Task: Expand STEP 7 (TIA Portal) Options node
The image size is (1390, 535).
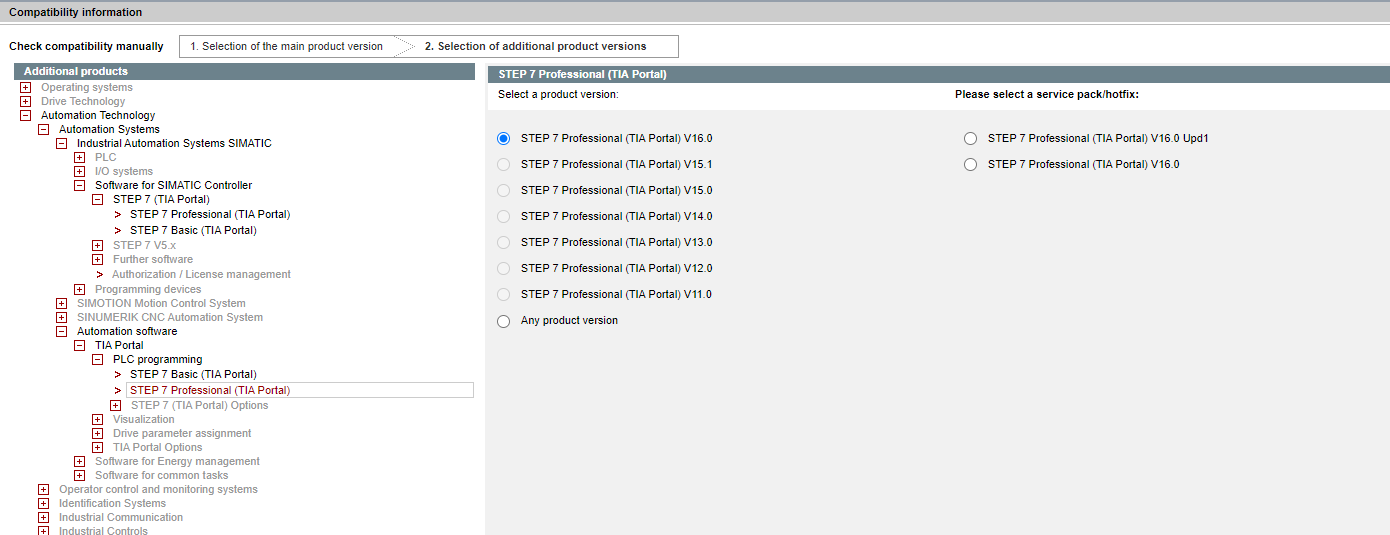Action: [x=116, y=406]
